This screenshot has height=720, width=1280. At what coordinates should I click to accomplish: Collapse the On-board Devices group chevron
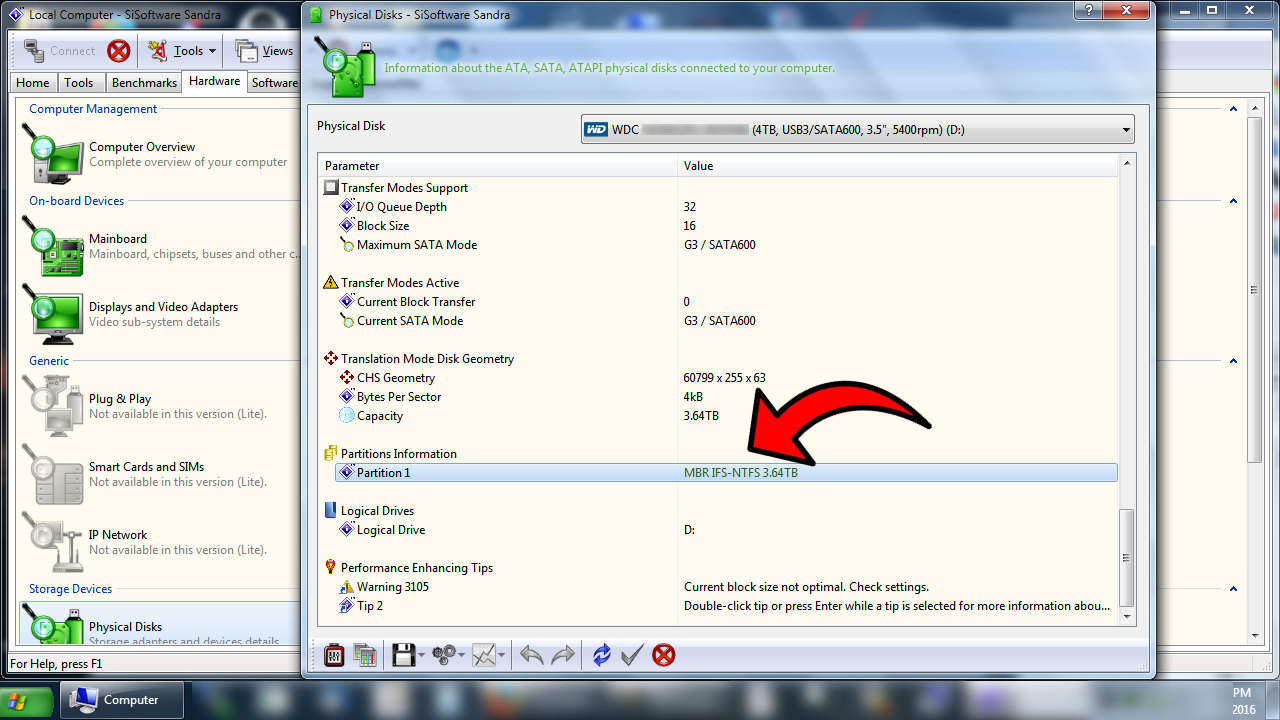point(1233,201)
